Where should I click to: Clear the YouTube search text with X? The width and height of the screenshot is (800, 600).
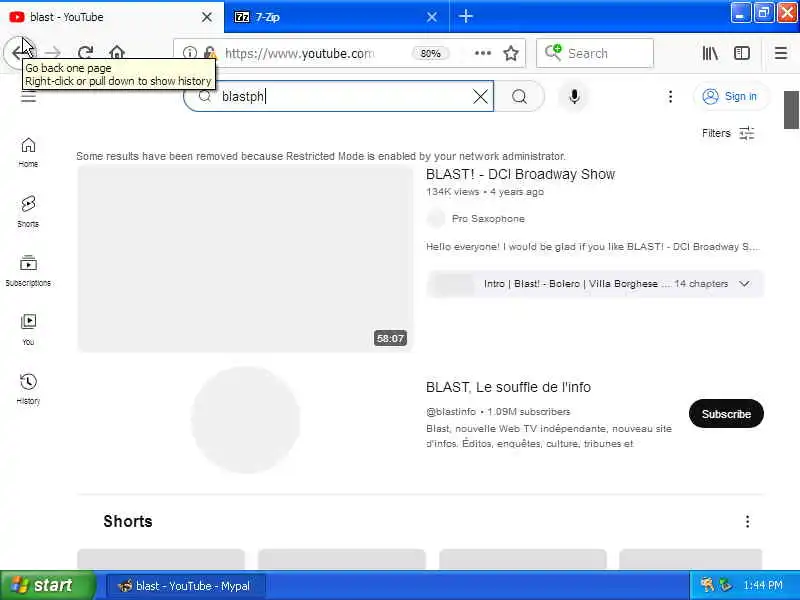tap(480, 96)
